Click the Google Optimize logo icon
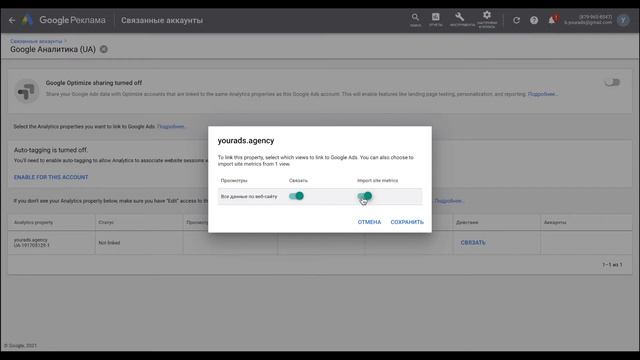 [x=27, y=91]
